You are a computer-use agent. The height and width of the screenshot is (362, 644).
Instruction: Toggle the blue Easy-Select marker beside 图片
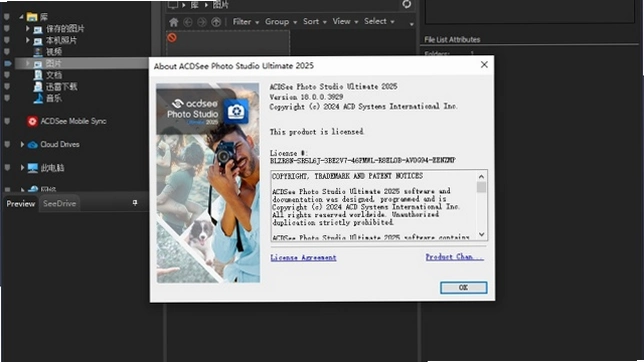[7, 63]
